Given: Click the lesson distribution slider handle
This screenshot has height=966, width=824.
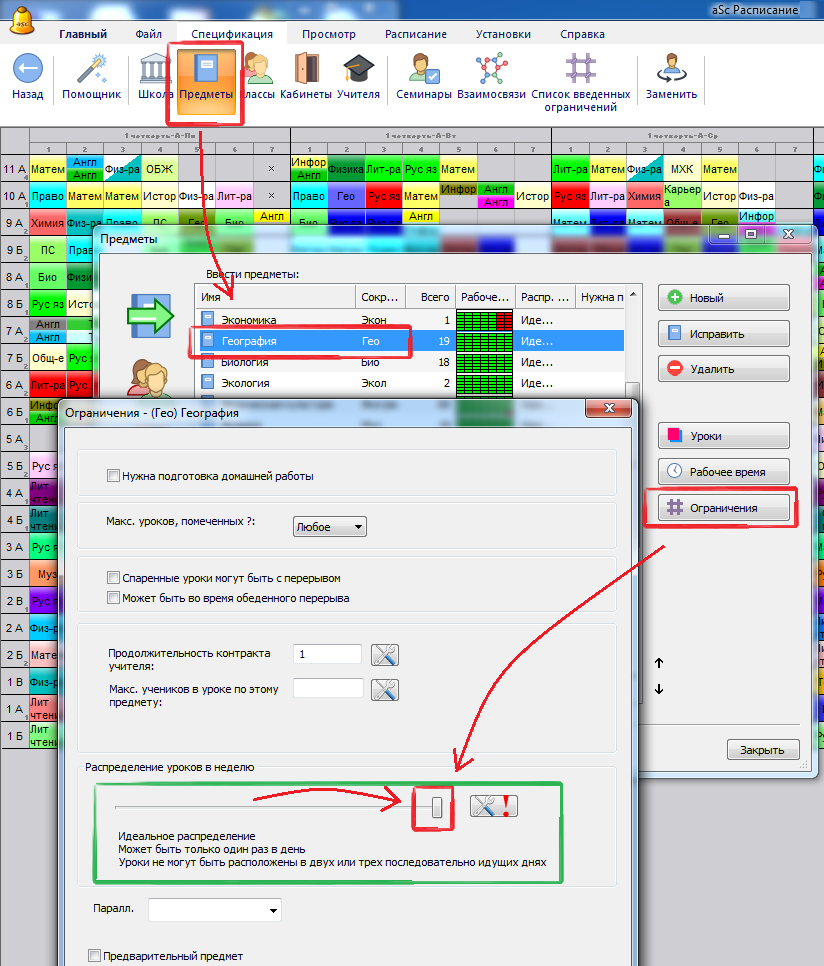Looking at the screenshot, I should (437, 808).
